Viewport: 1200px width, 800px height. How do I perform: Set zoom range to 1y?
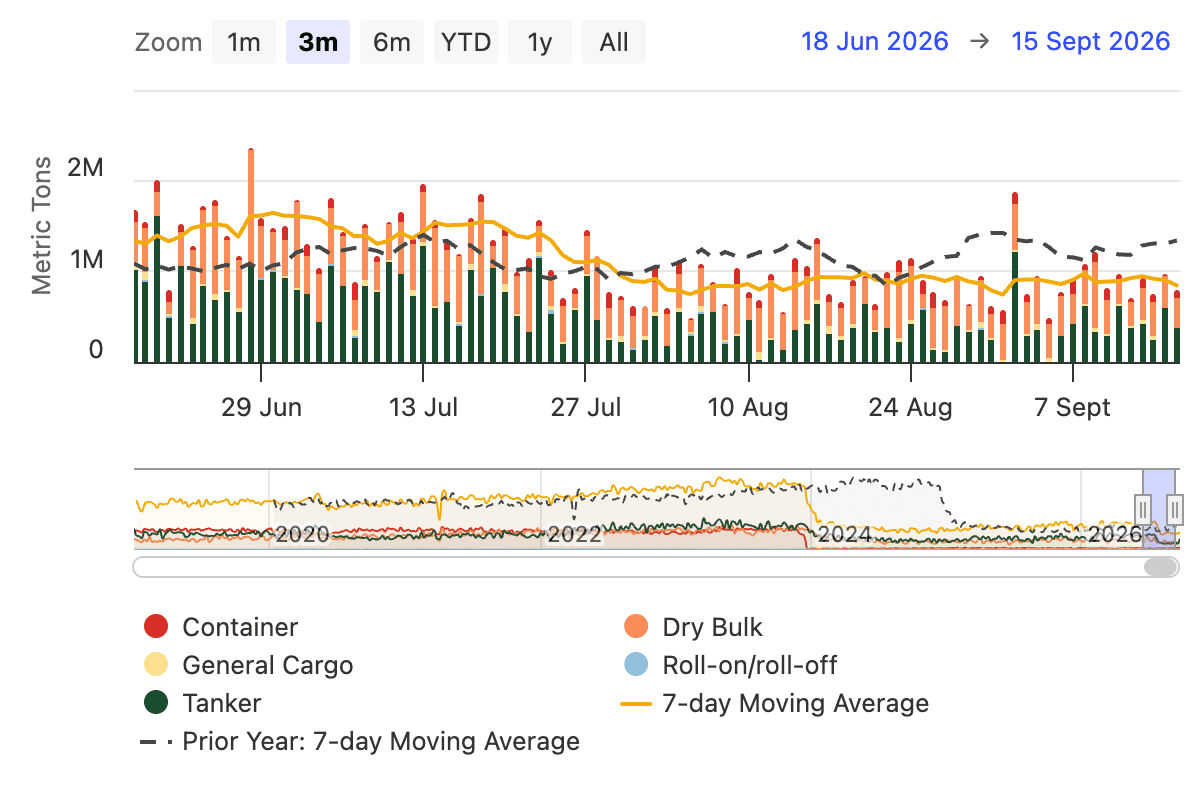pos(540,42)
